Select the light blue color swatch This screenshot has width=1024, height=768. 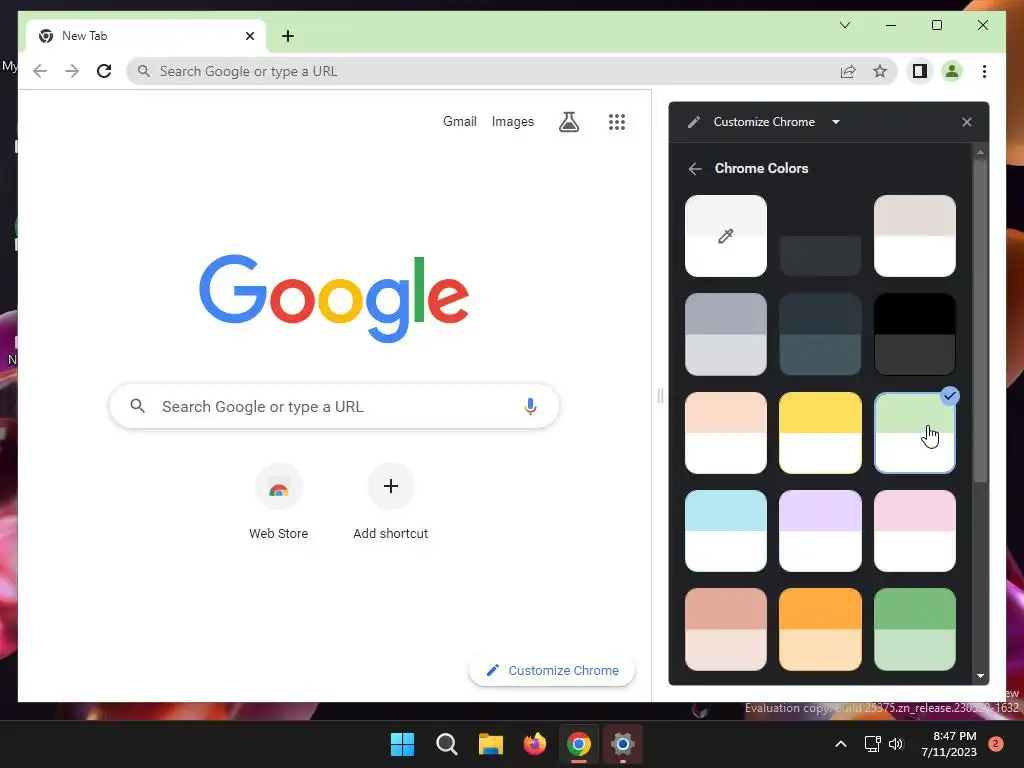(x=726, y=531)
